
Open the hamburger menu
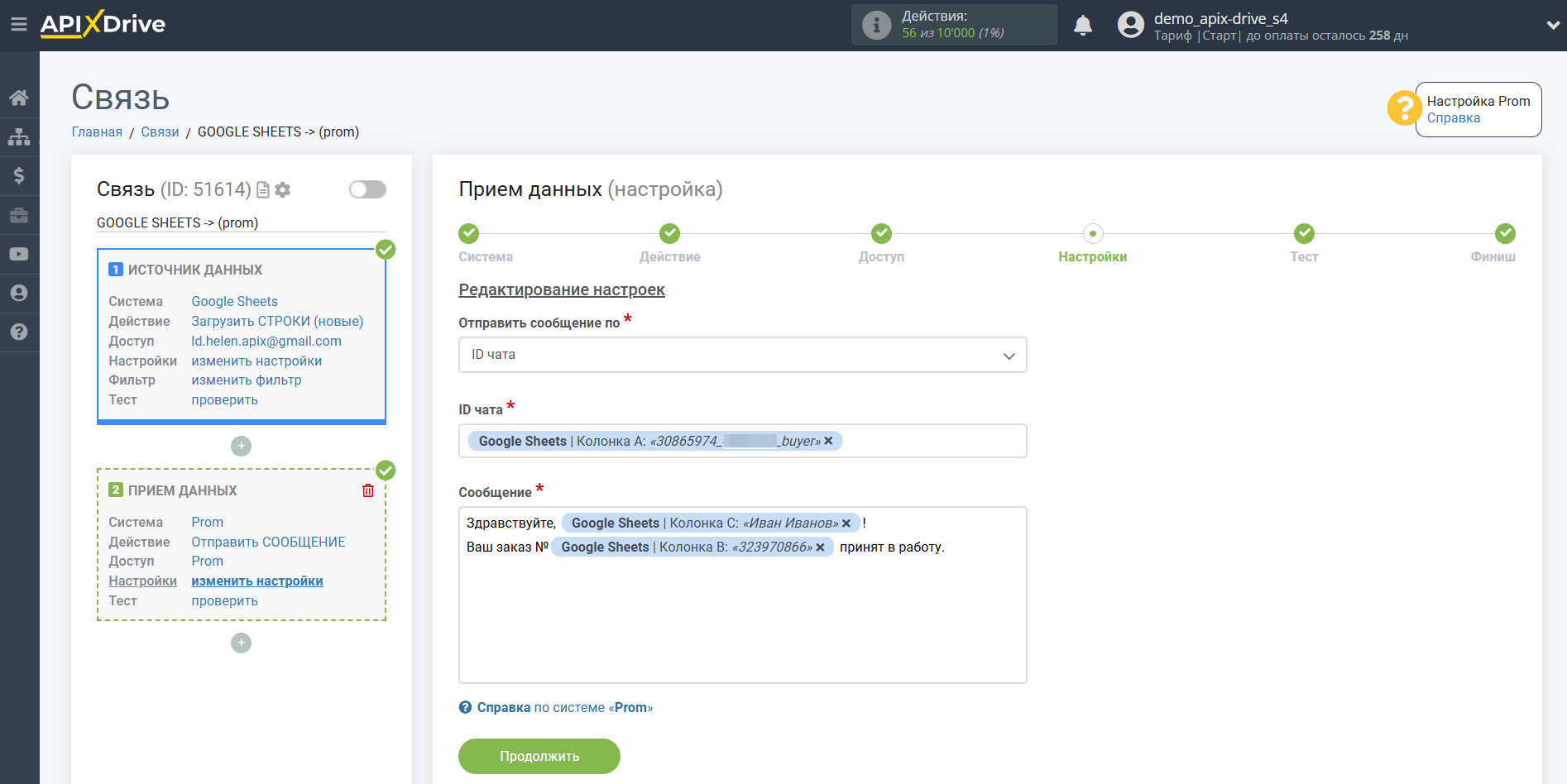pyautogui.click(x=19, y=25)
